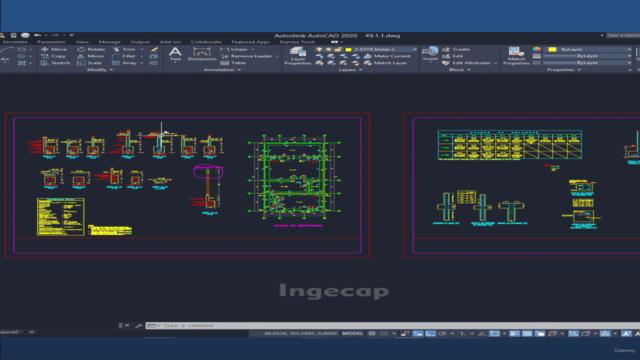The image size is (640, 360).
Task: Click the command line input field
Action: [x=392, y=326]
